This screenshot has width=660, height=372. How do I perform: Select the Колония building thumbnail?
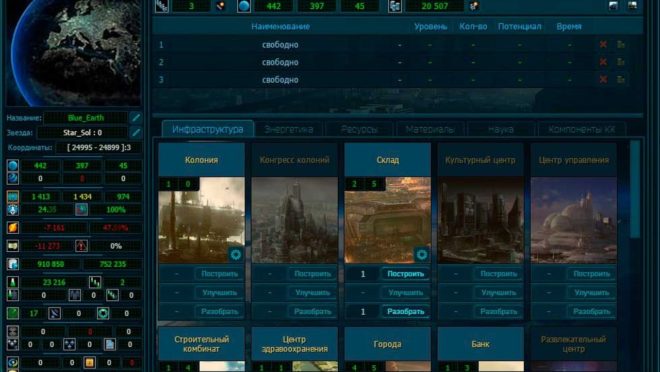202,220
